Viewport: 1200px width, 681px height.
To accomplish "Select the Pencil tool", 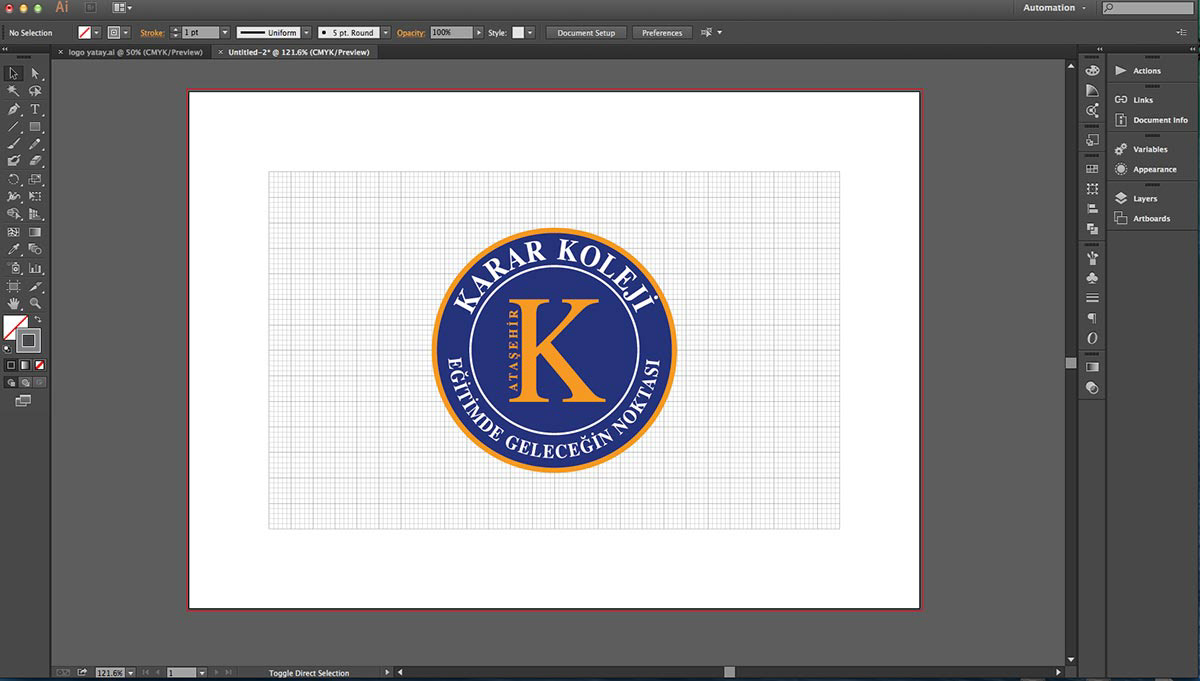I will (x=35, y=144).
